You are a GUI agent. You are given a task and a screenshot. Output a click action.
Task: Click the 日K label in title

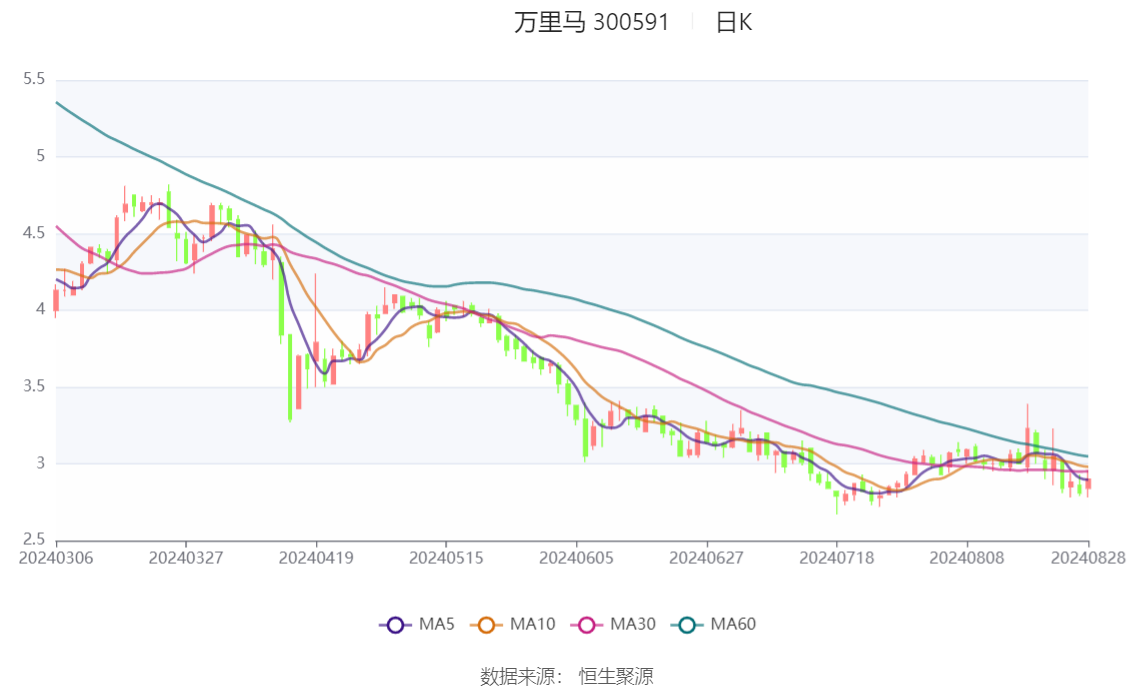[x=734, y=22]
